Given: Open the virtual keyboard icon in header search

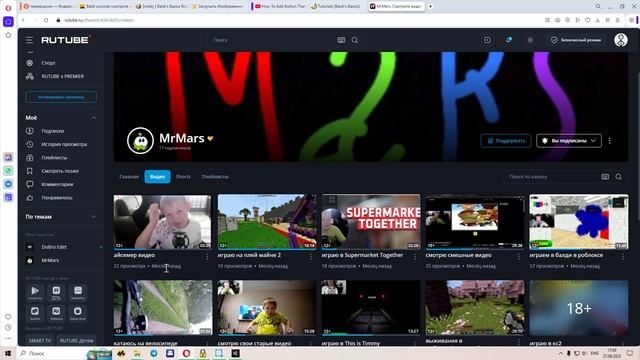Looking at the screenshot, I should pyautogui.click(x=341, y=40).
